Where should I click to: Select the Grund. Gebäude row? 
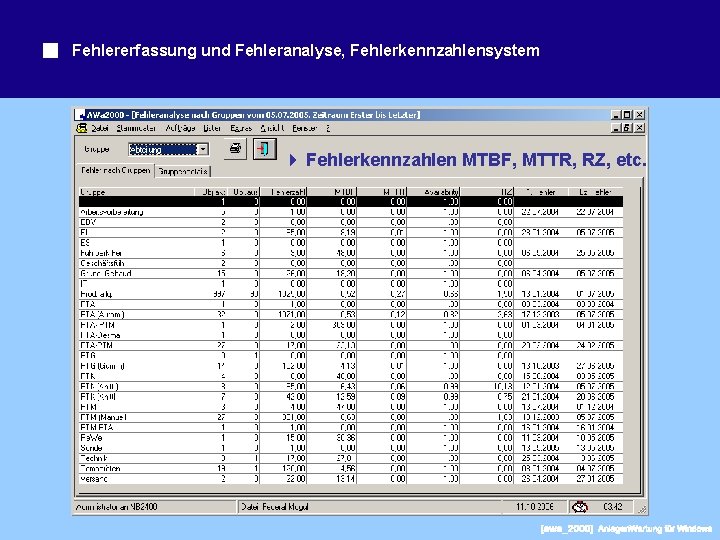[351, 273]
